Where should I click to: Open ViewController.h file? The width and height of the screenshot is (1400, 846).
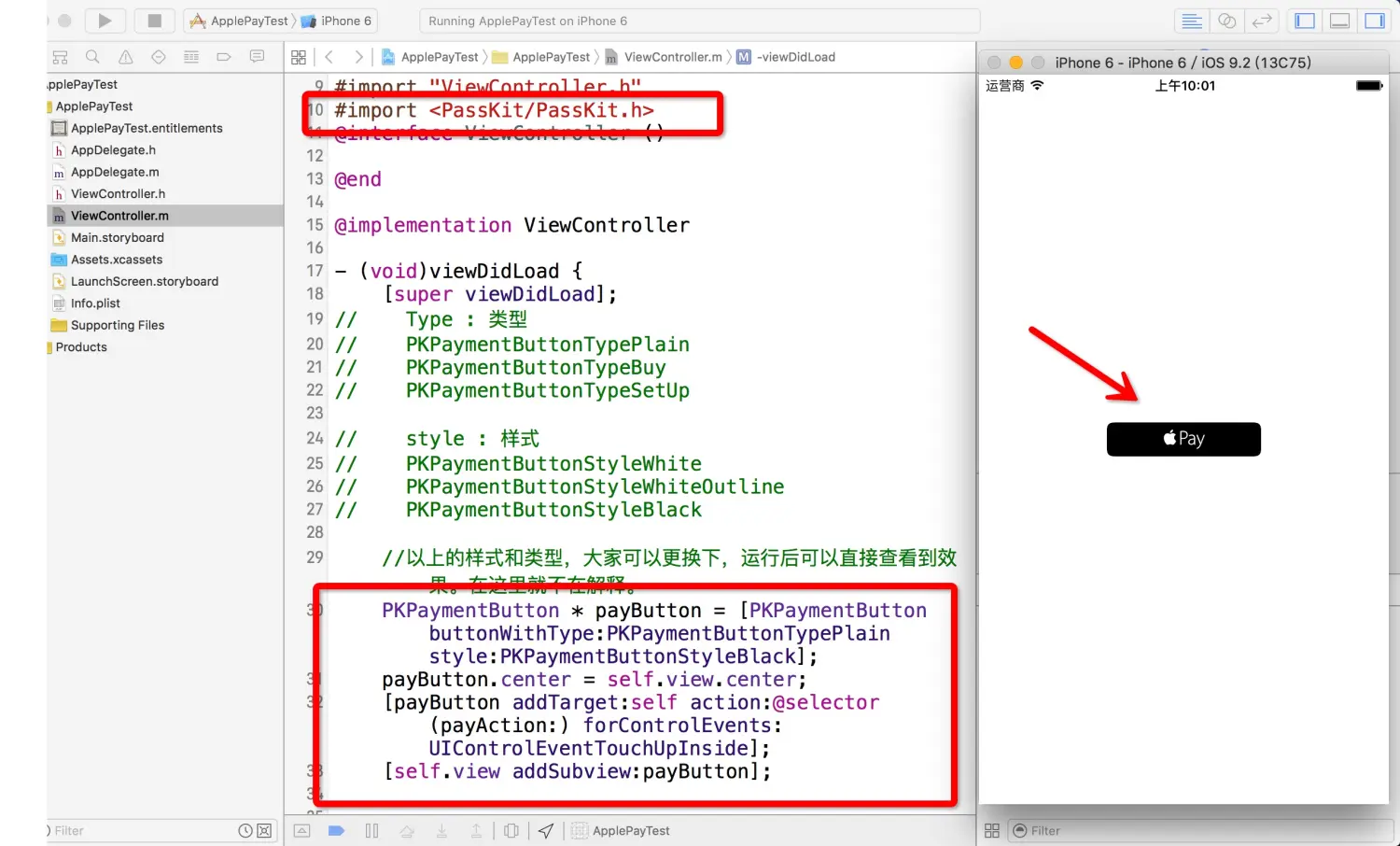point(118,193)
